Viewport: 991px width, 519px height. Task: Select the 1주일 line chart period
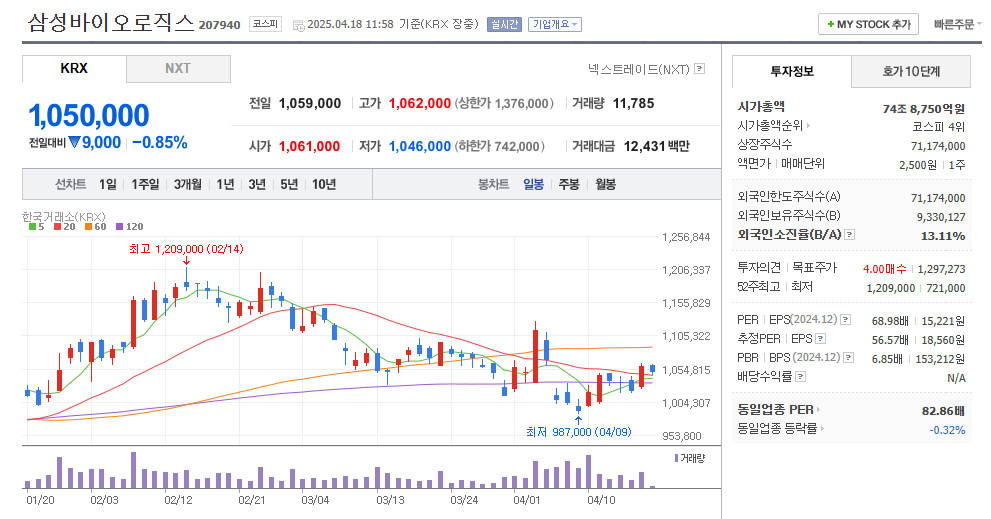[145, 184]
